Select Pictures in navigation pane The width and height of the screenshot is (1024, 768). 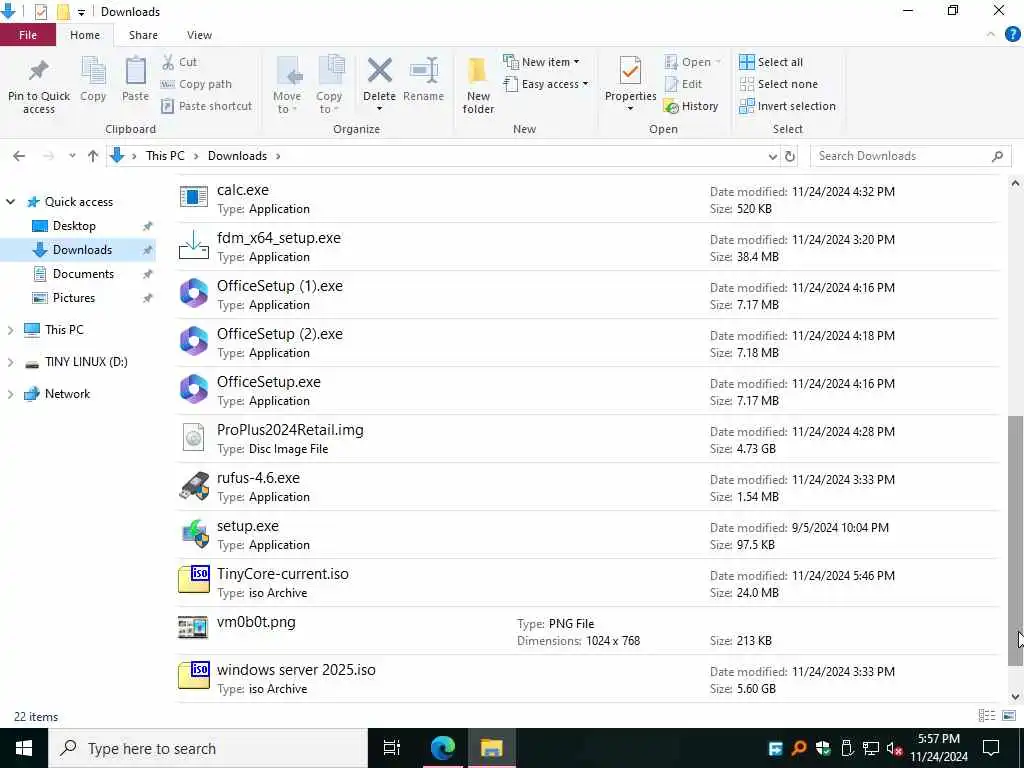tap(74, 298)
